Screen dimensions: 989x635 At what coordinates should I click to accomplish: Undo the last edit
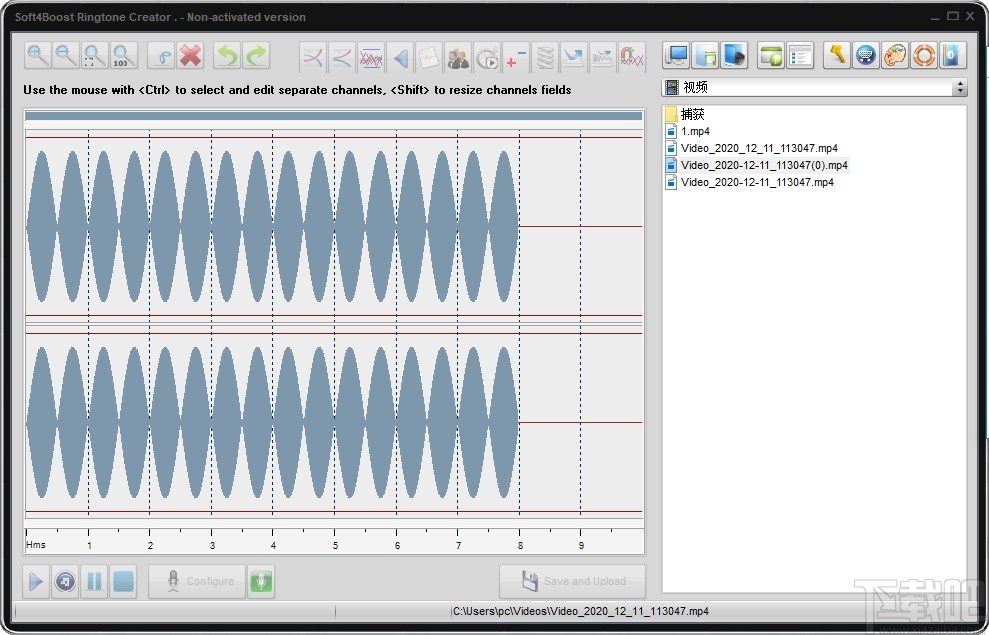[x=226, y=55]
